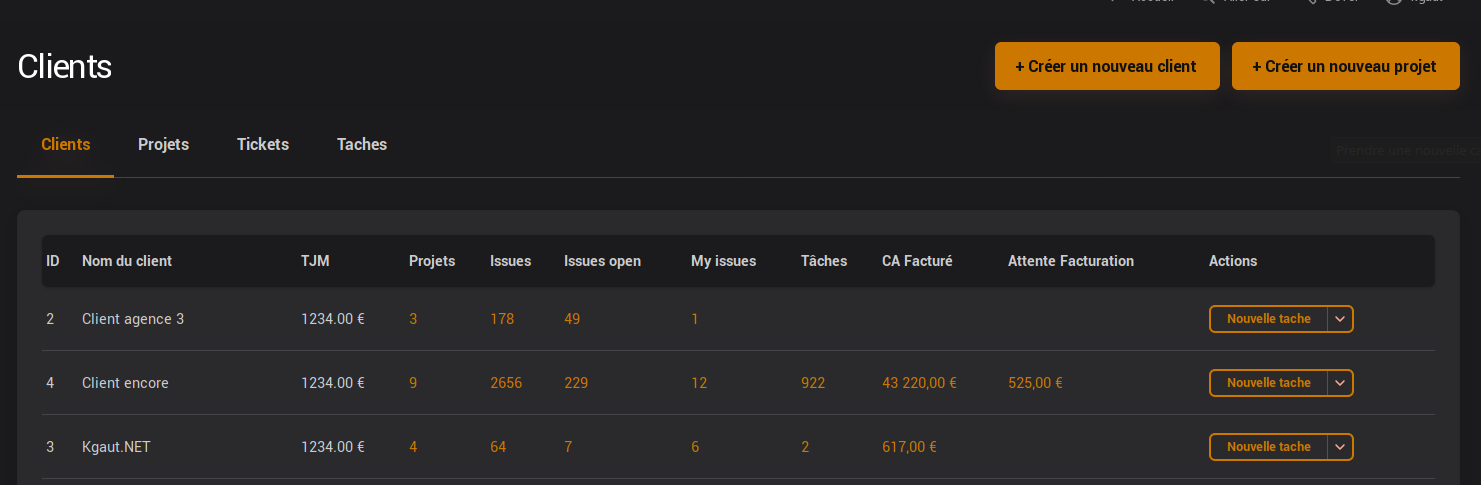Expand actions dropdown arrow for Client agence 3
1481x485 pixels.
1340,319
